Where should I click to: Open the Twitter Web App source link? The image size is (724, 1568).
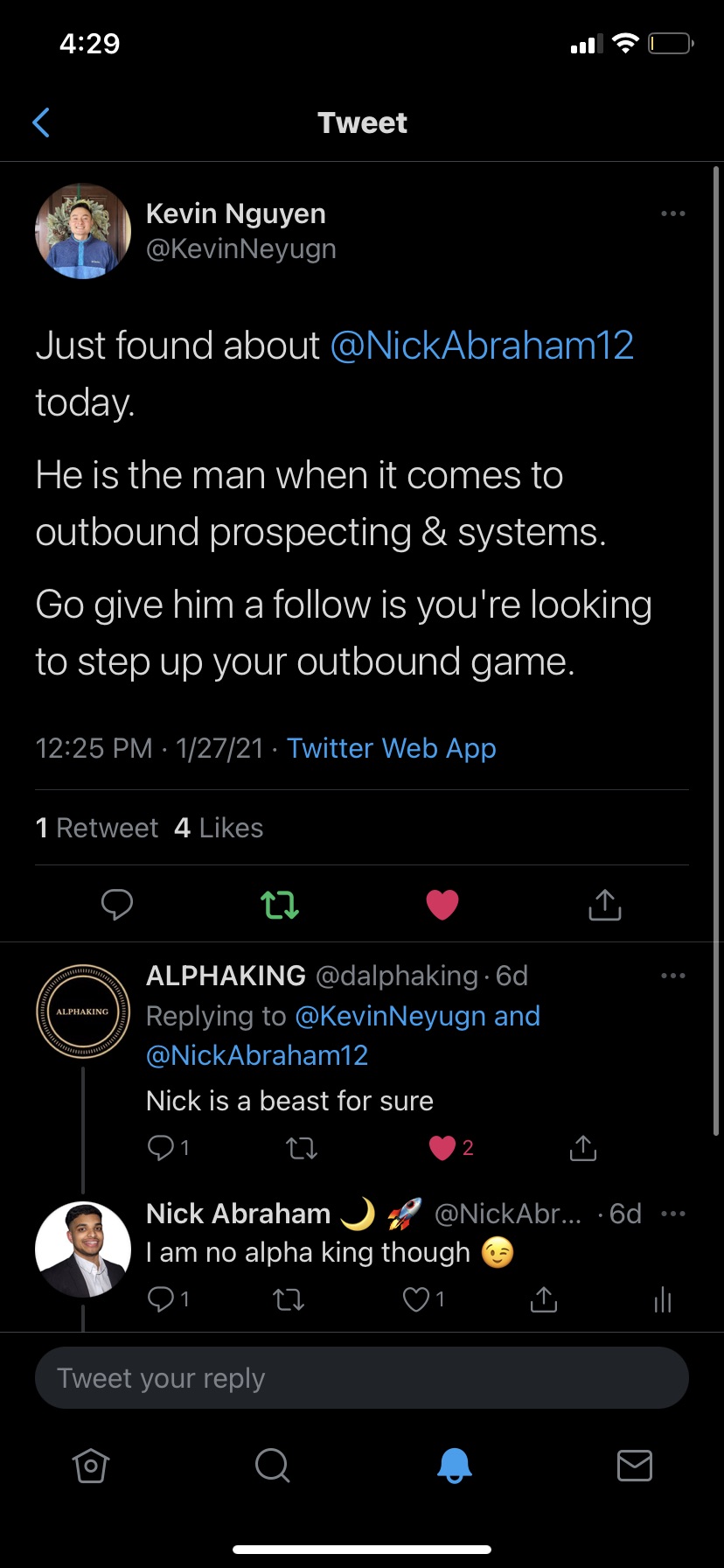(x=392, y=748)
